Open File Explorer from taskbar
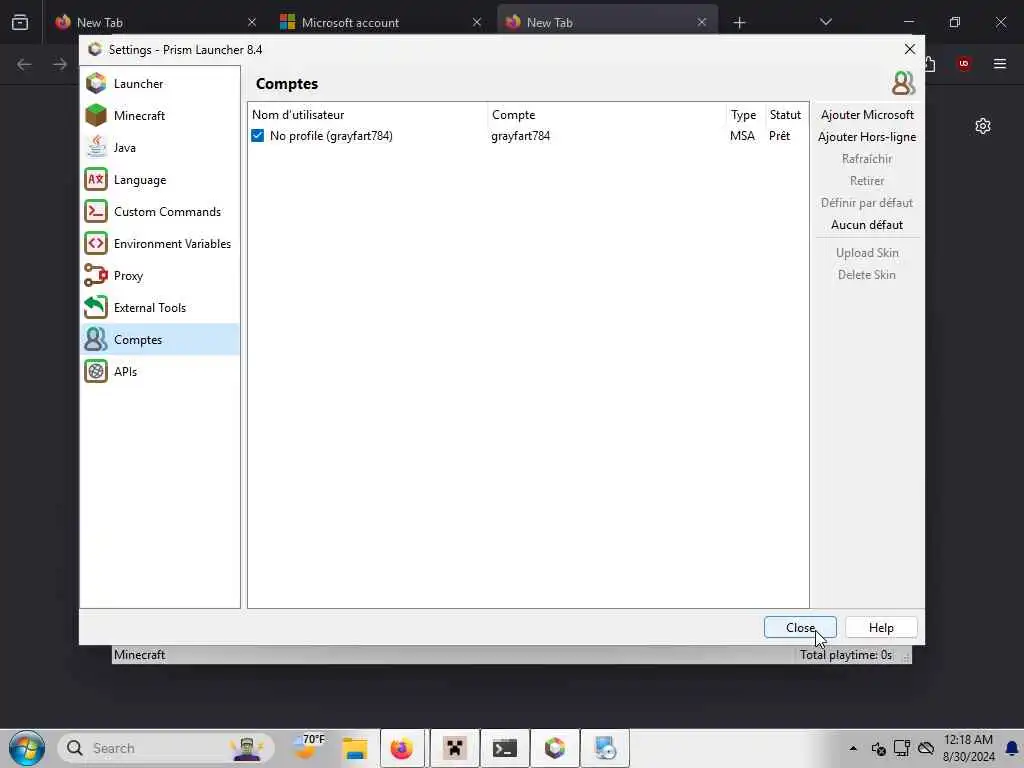The image size is (1024, 768). pyautogui.click(x=355, y=748)
